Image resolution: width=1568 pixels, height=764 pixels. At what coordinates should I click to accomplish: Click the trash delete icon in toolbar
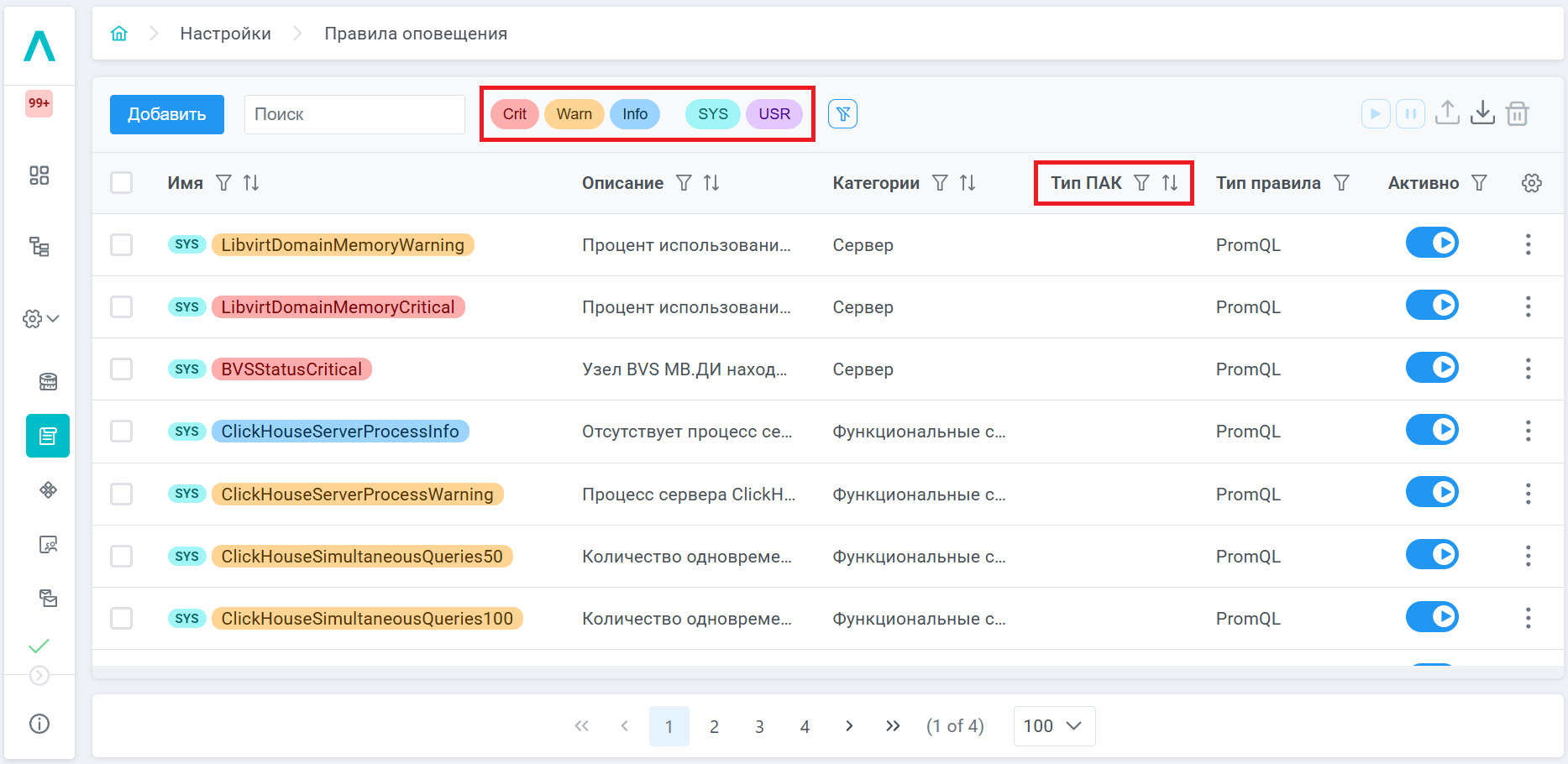[1517, 113]
